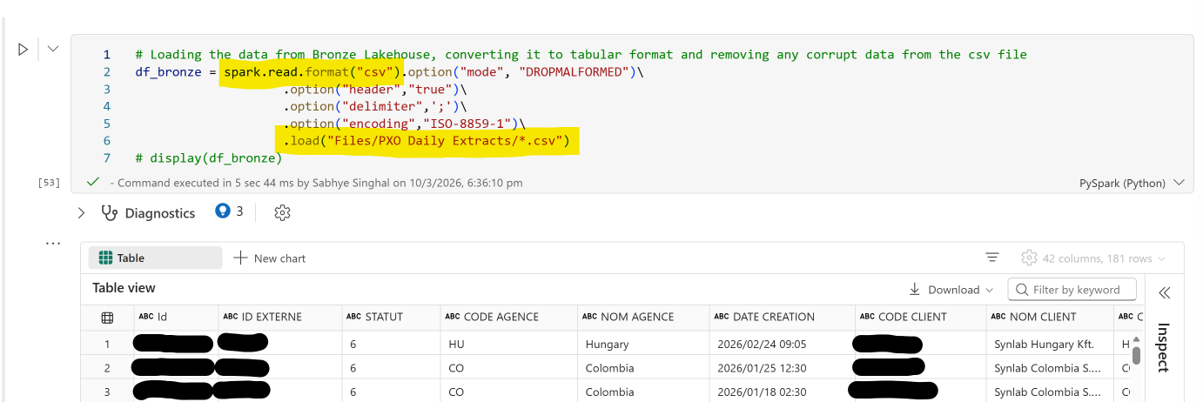Click the download arrow icon
The width and height of the screenshot is (1203, 402).
[x=915, y=290]
